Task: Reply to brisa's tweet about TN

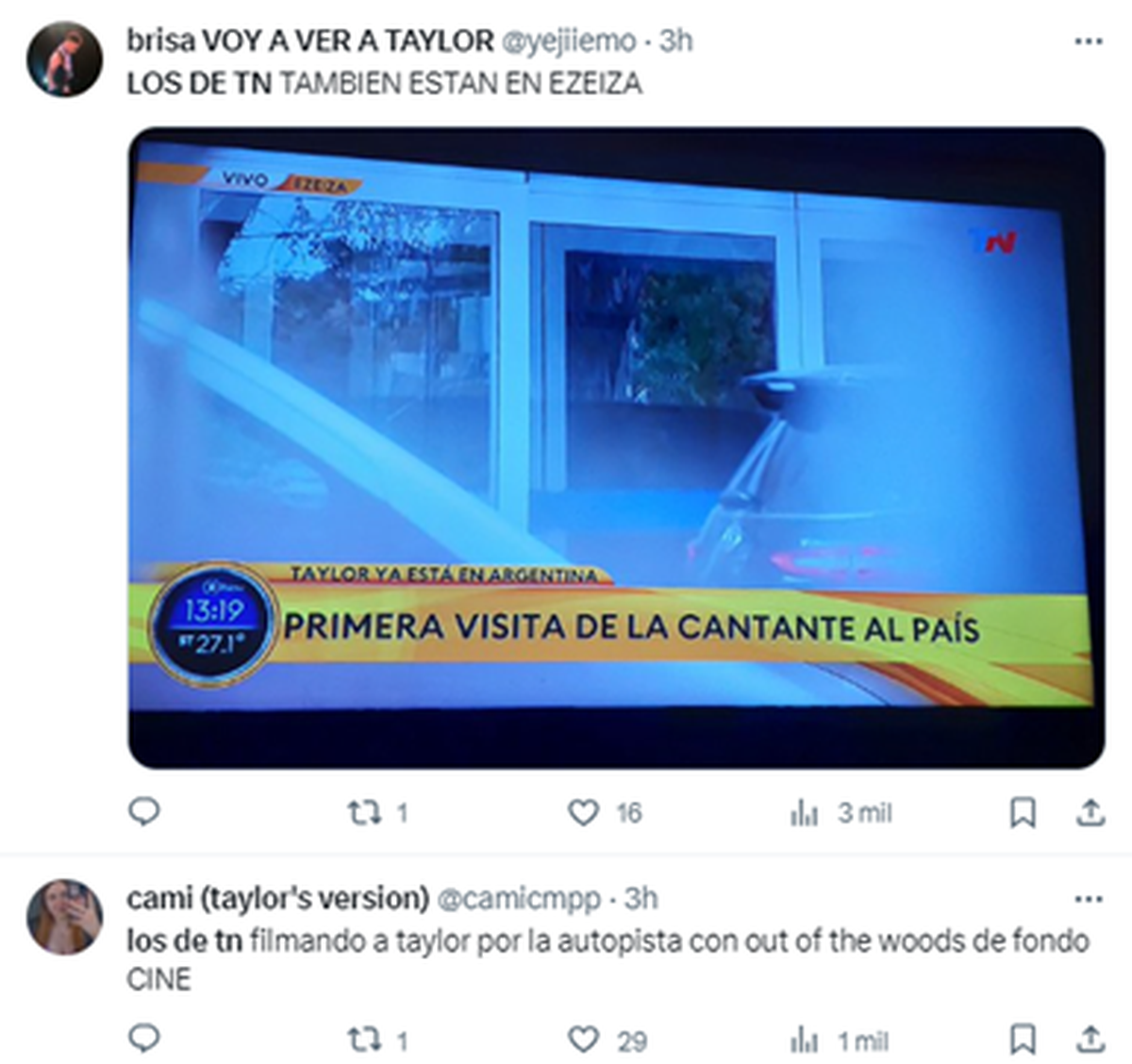Action: pyautogui.click(x=143, y=811)
